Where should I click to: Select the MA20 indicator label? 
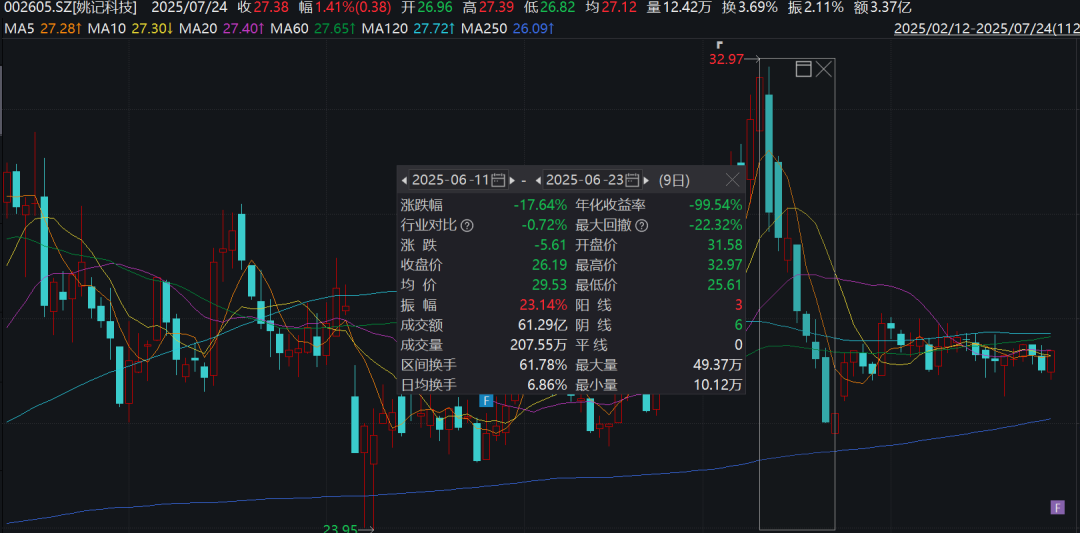(x=198, y=29)
